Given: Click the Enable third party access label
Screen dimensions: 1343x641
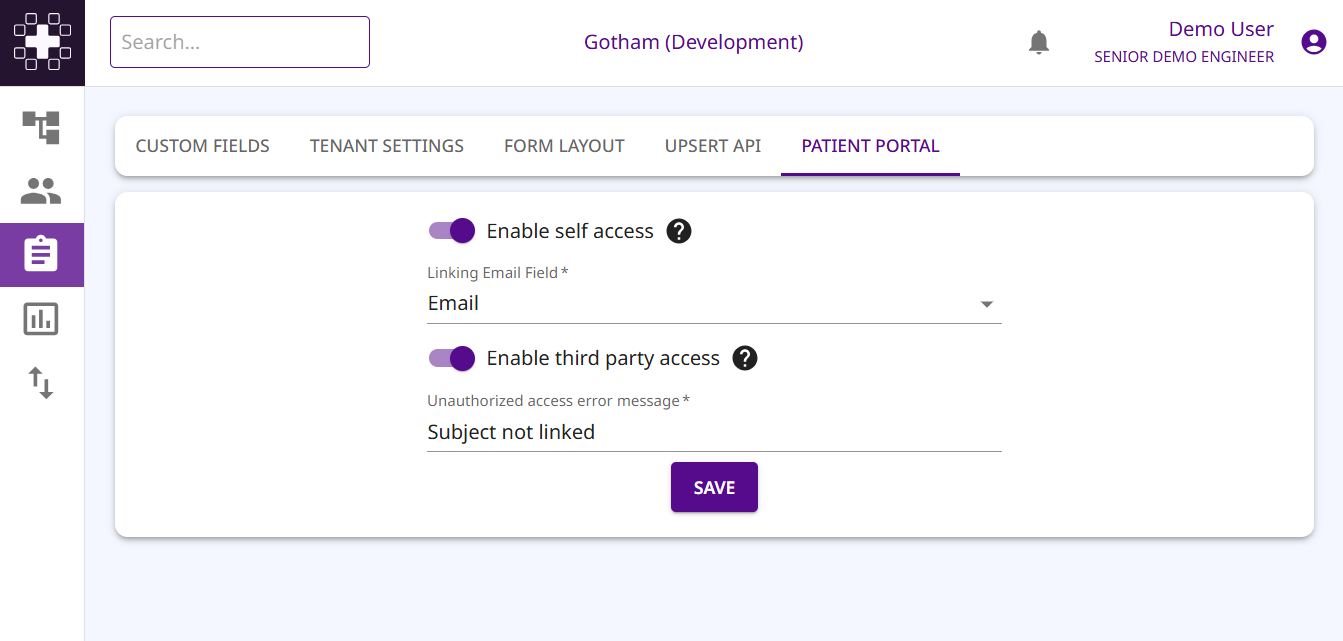Looking at the screenshot, I should coord(603,358).
